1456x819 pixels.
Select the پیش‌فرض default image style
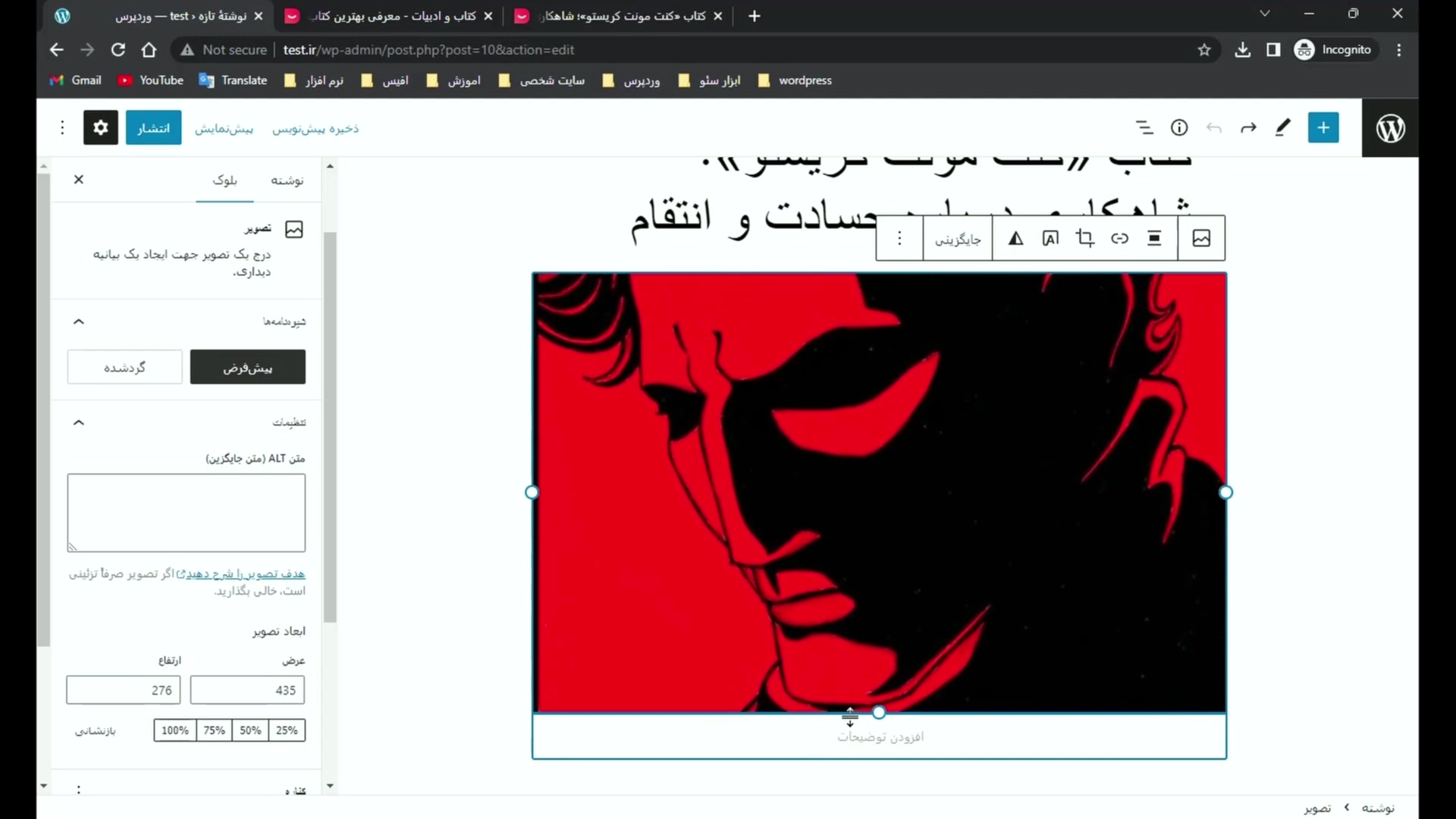pyautogui.click(x=247, y=367)
